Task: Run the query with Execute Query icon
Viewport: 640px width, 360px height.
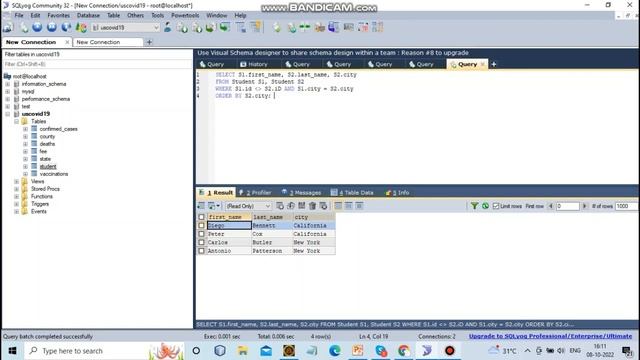Action: tap(37, 27)
